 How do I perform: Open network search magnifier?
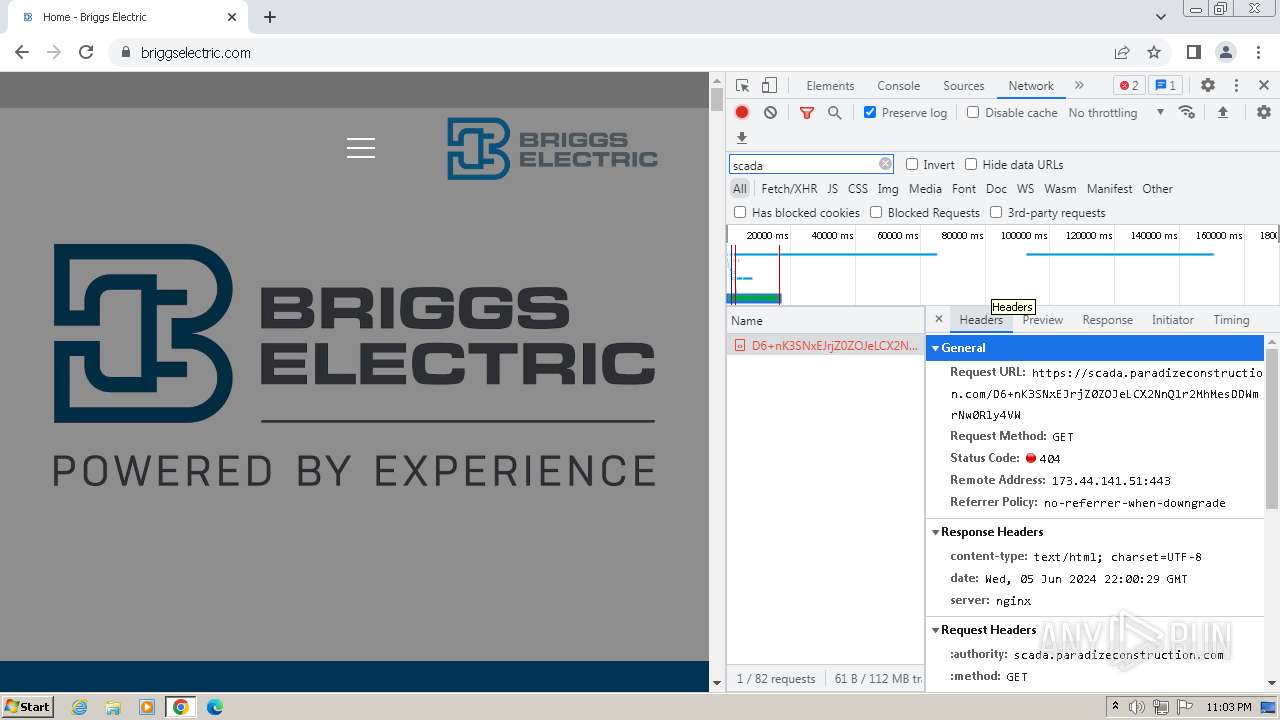[x=834, y=113]
